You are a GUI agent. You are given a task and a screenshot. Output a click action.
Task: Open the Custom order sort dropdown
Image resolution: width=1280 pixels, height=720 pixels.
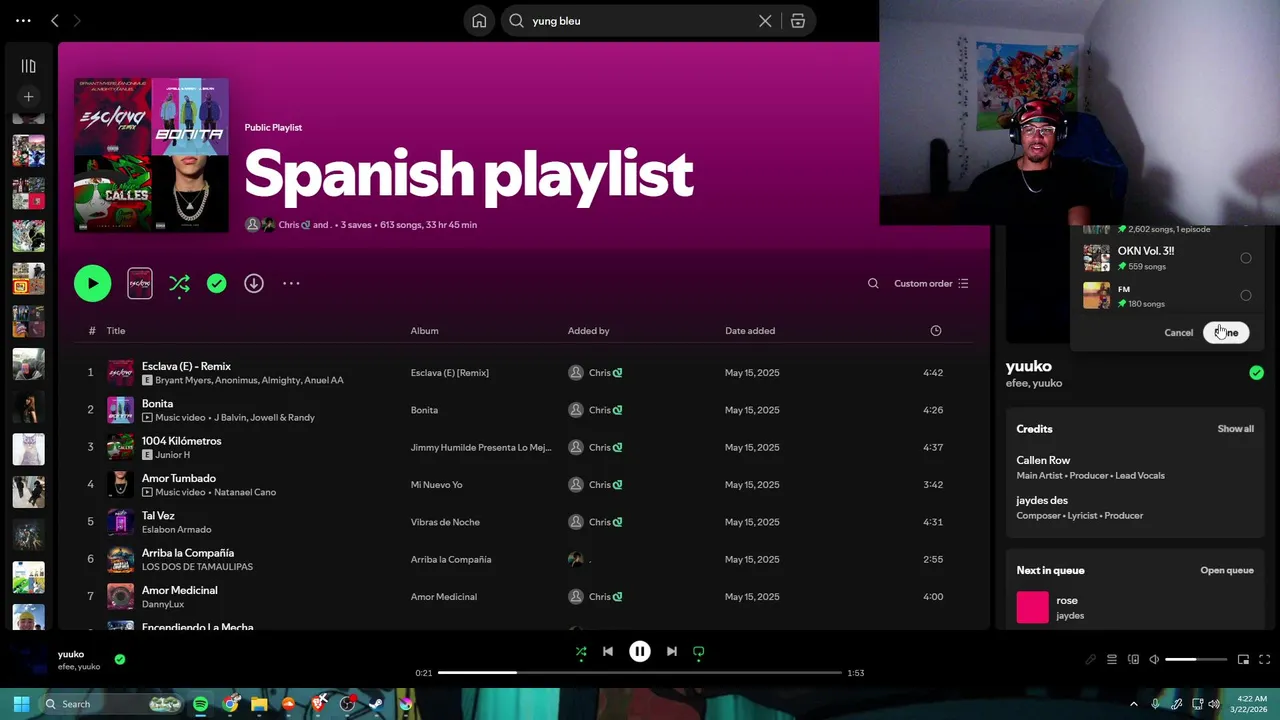[x=931, y=284]
